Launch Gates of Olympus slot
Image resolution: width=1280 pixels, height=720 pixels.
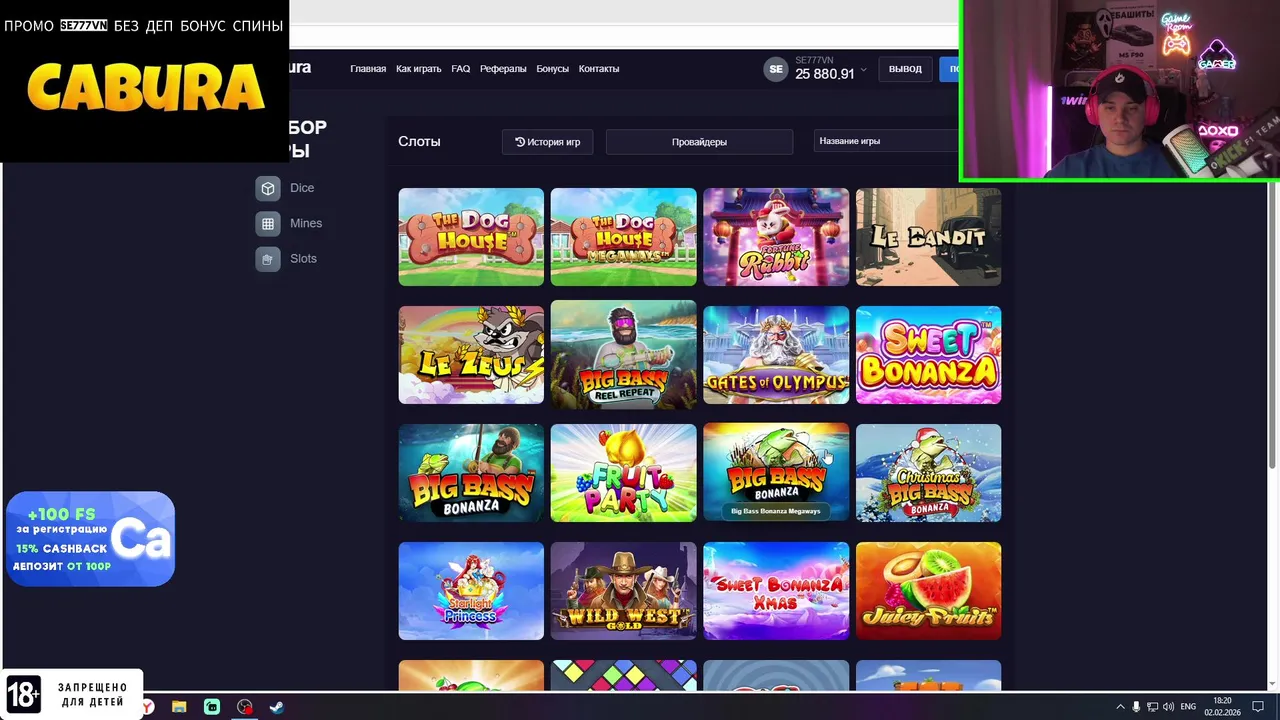[776, 355]
